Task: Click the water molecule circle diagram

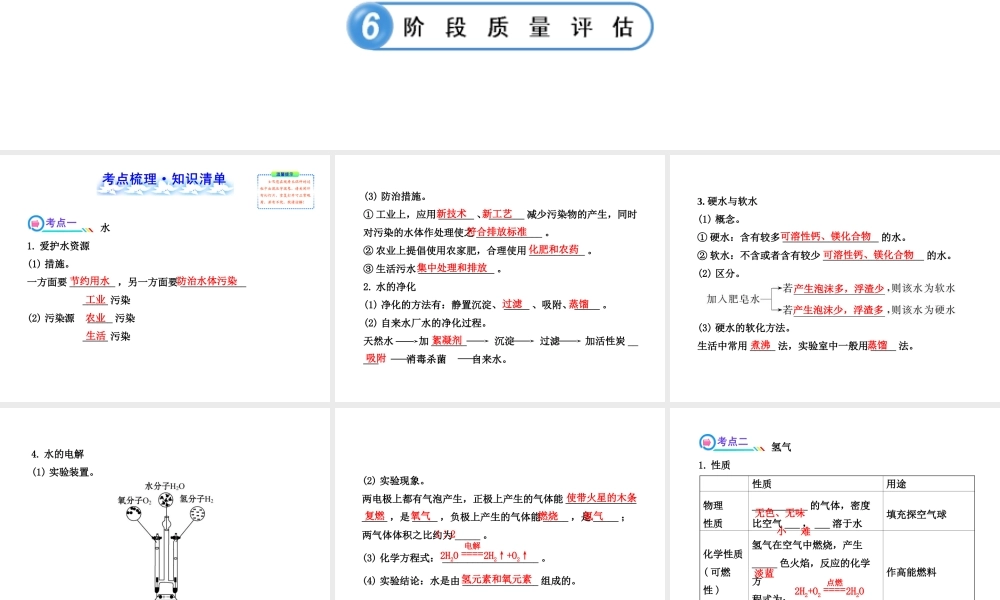Action: tap(166, 499)
